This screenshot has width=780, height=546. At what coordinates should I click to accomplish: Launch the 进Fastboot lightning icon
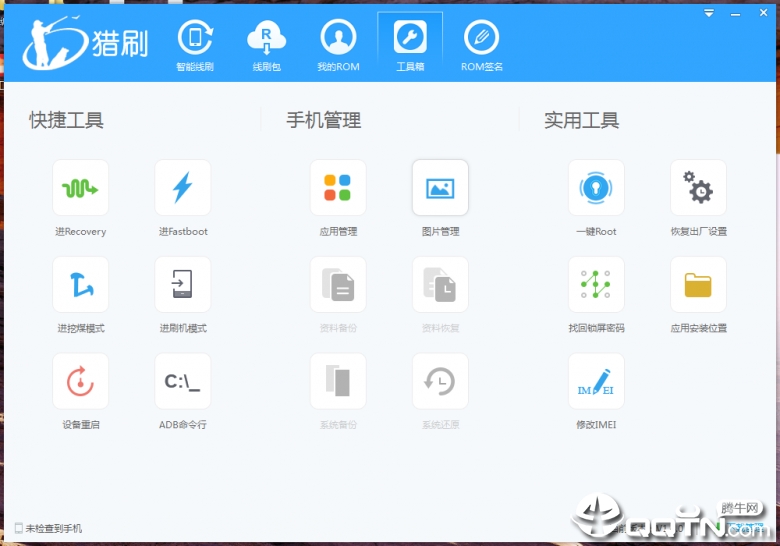pos(183,188)
